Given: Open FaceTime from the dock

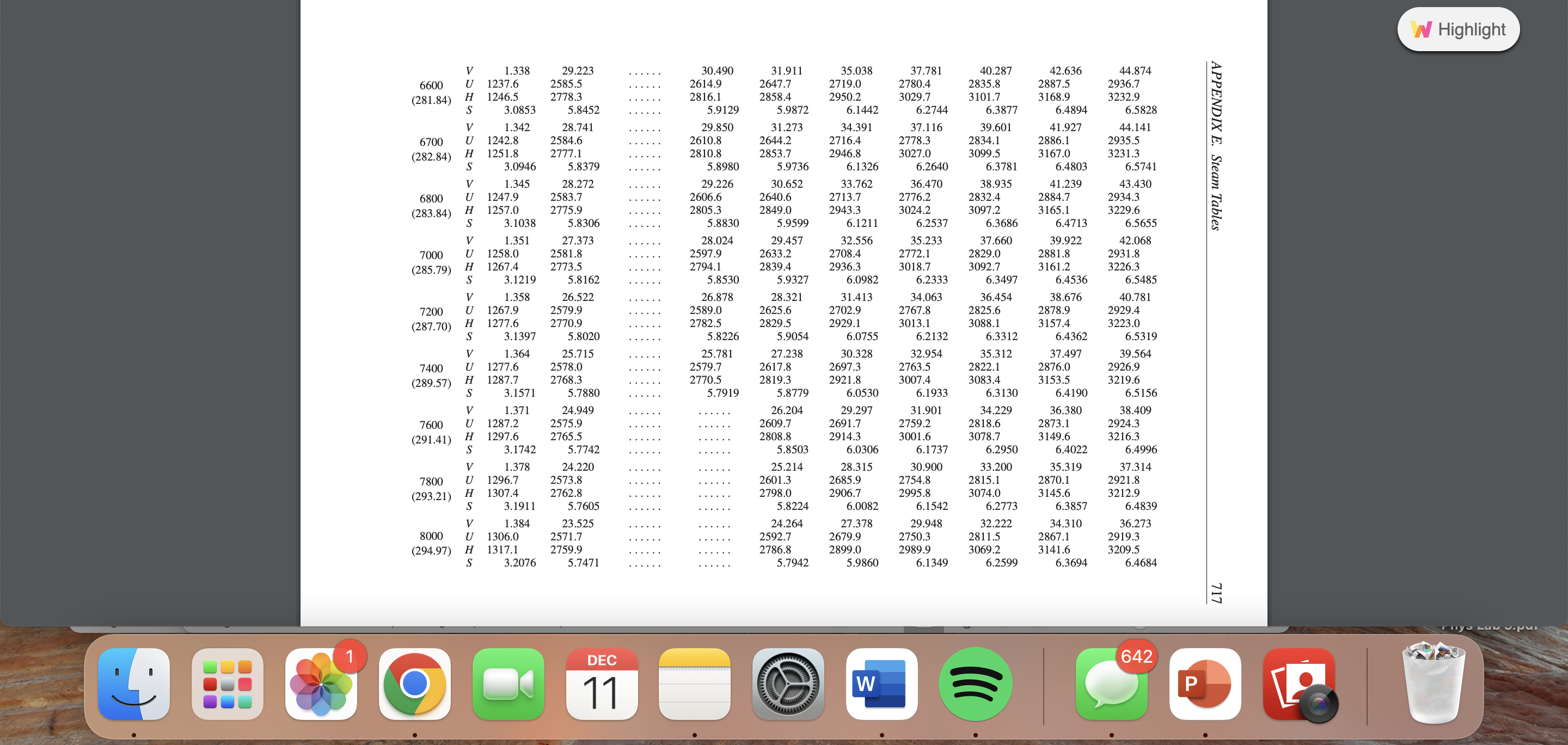Looking at the screenshot, I should click(x=509, y=684).
